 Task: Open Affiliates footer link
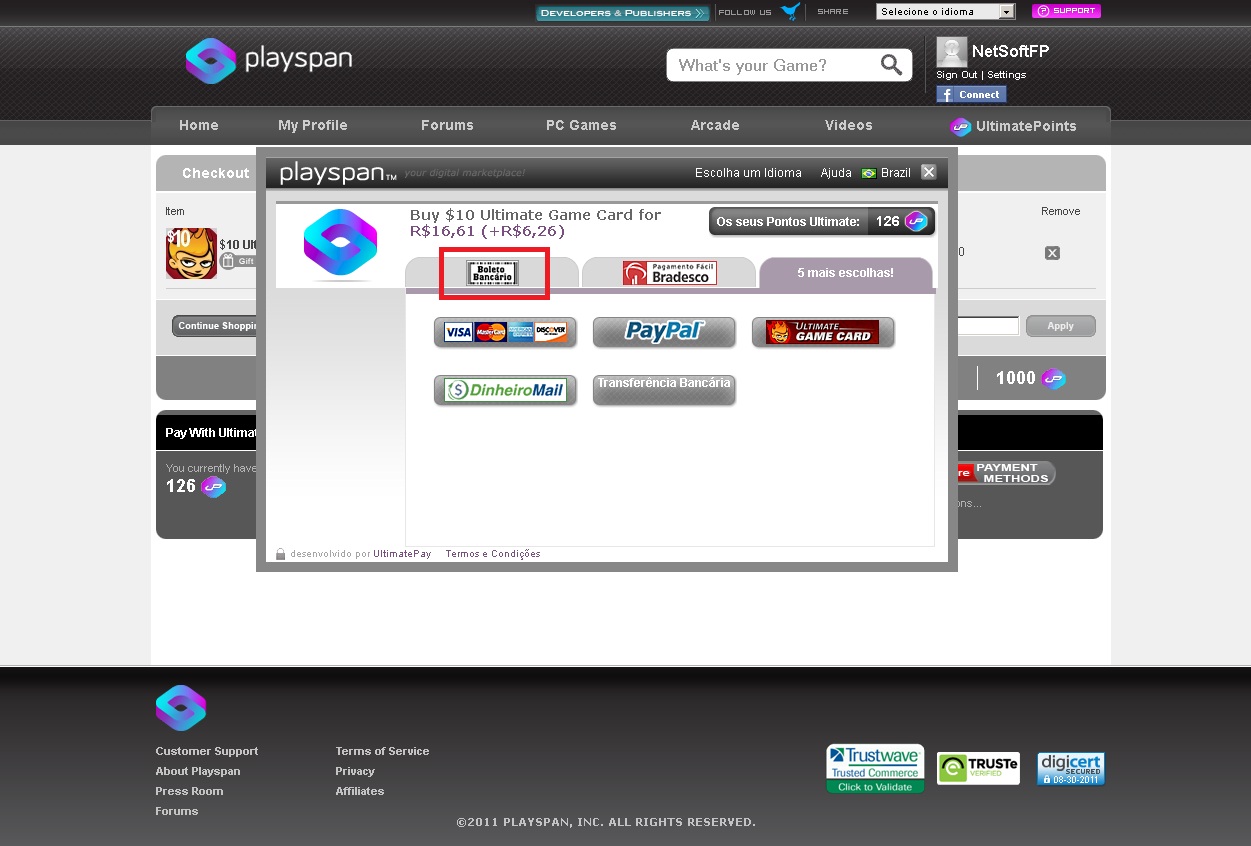coord(360,791)
